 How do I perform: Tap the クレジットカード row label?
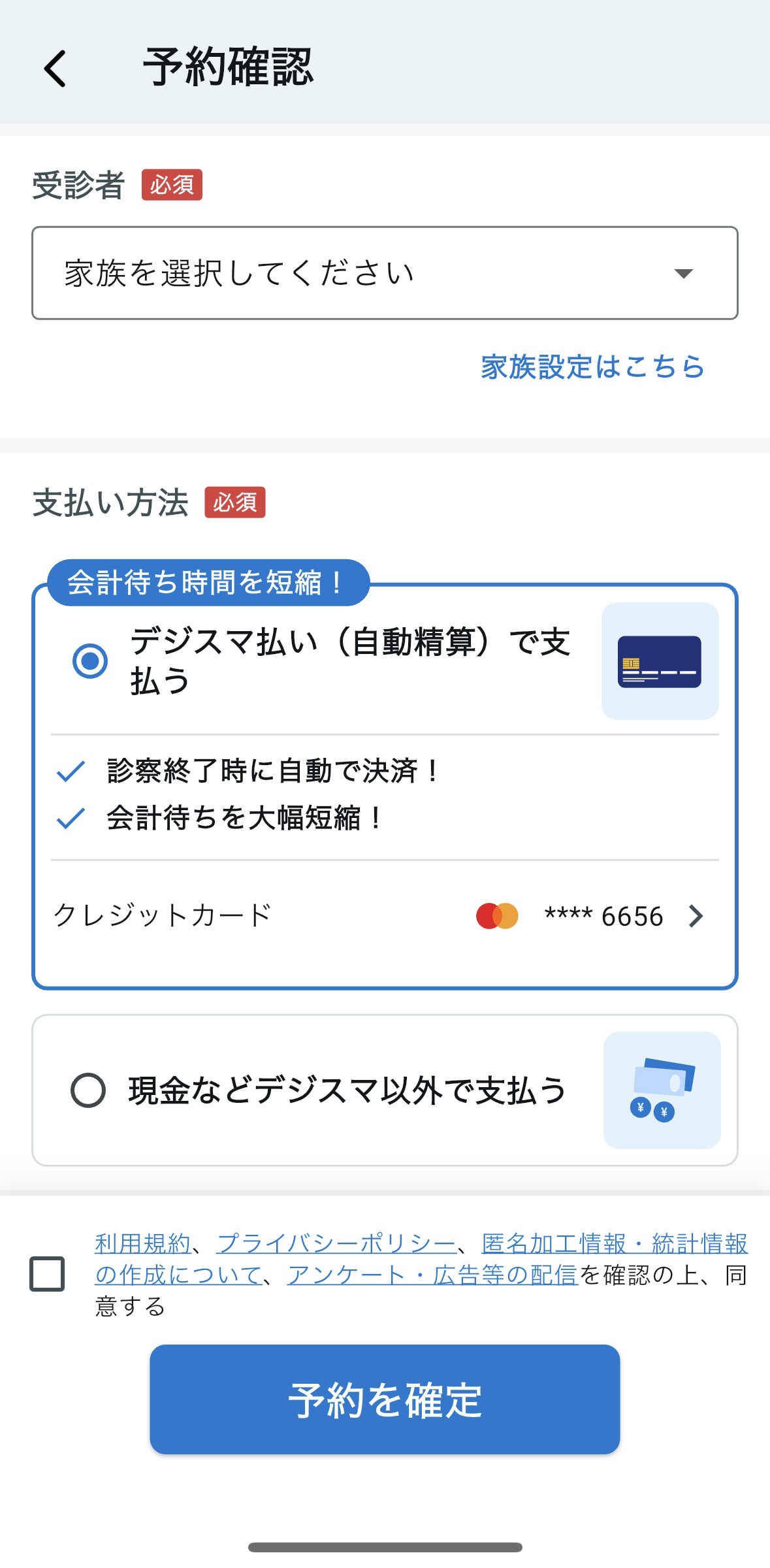[163, 915]
